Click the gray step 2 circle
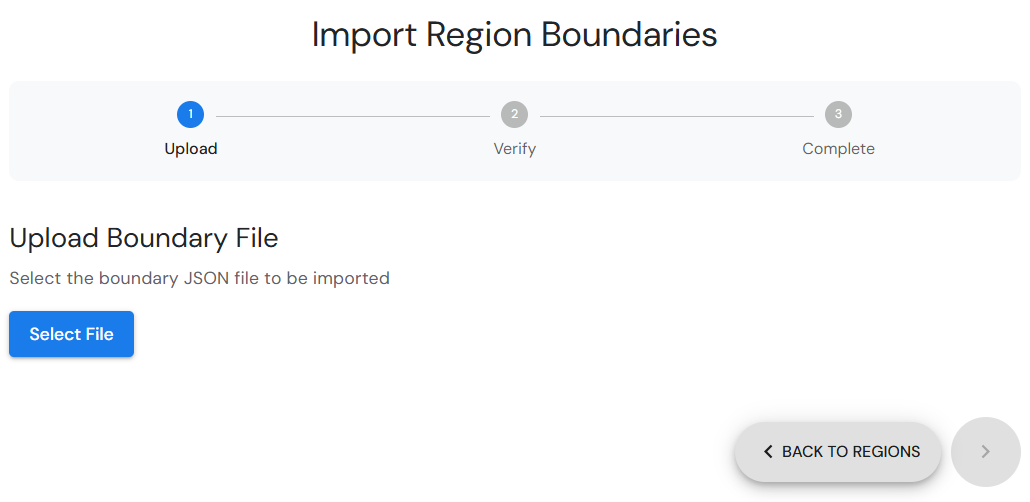The image size is (1030, 502). [514, 114]
